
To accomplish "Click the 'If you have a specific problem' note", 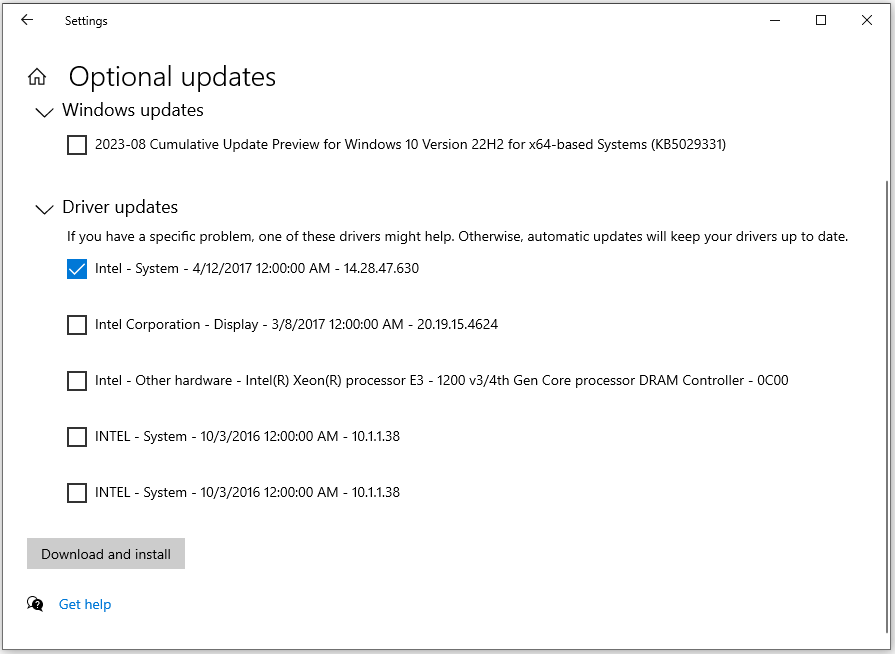I will pos(457,236).
